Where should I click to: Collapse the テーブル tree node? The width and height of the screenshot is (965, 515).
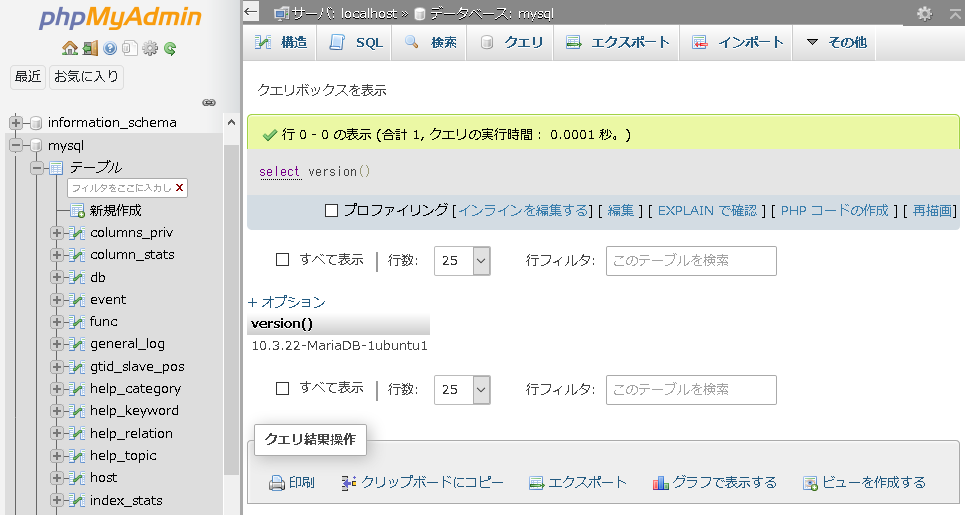[37, 167]
